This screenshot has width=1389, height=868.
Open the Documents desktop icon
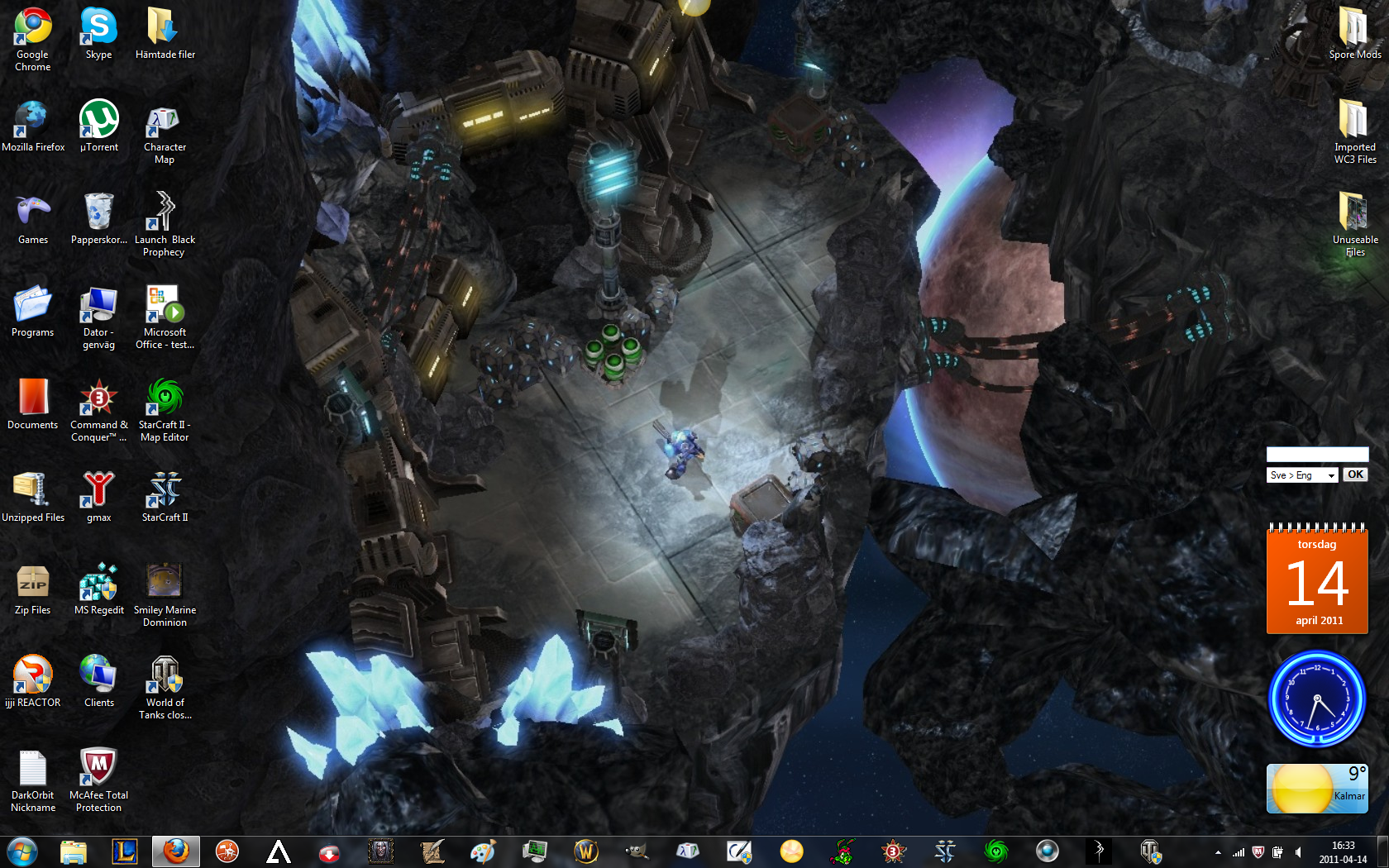(x=33, y=403)
